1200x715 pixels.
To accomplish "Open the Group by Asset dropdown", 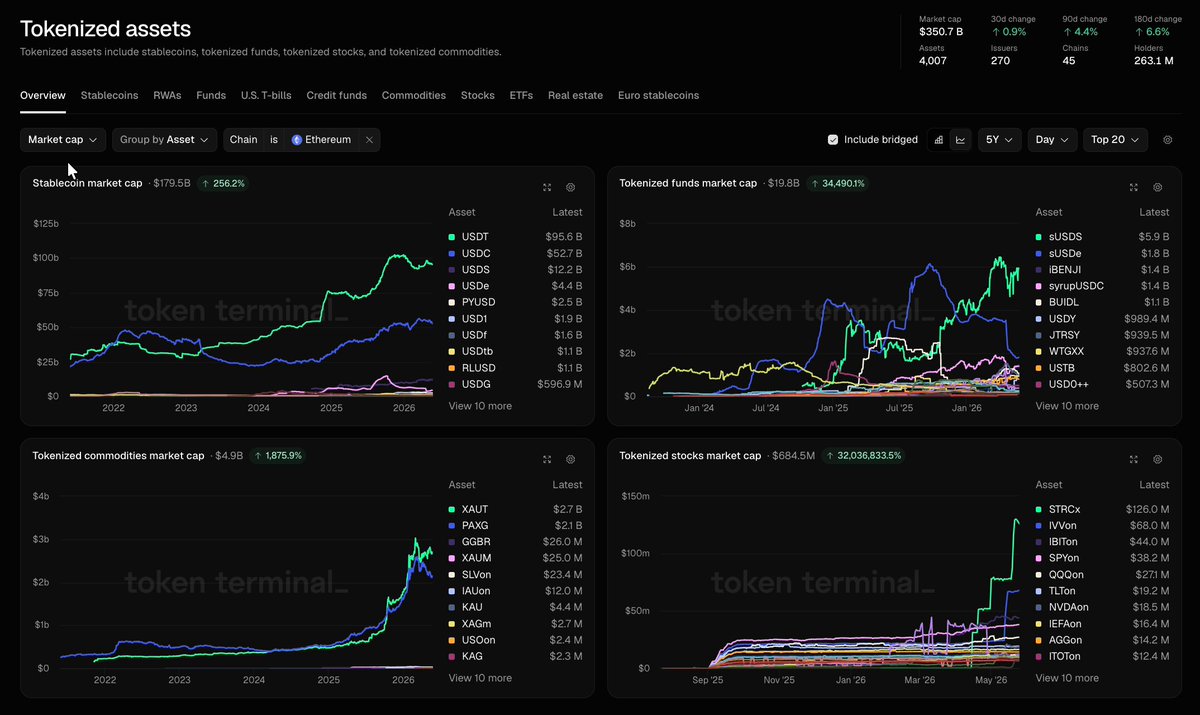I will (164, 140).
